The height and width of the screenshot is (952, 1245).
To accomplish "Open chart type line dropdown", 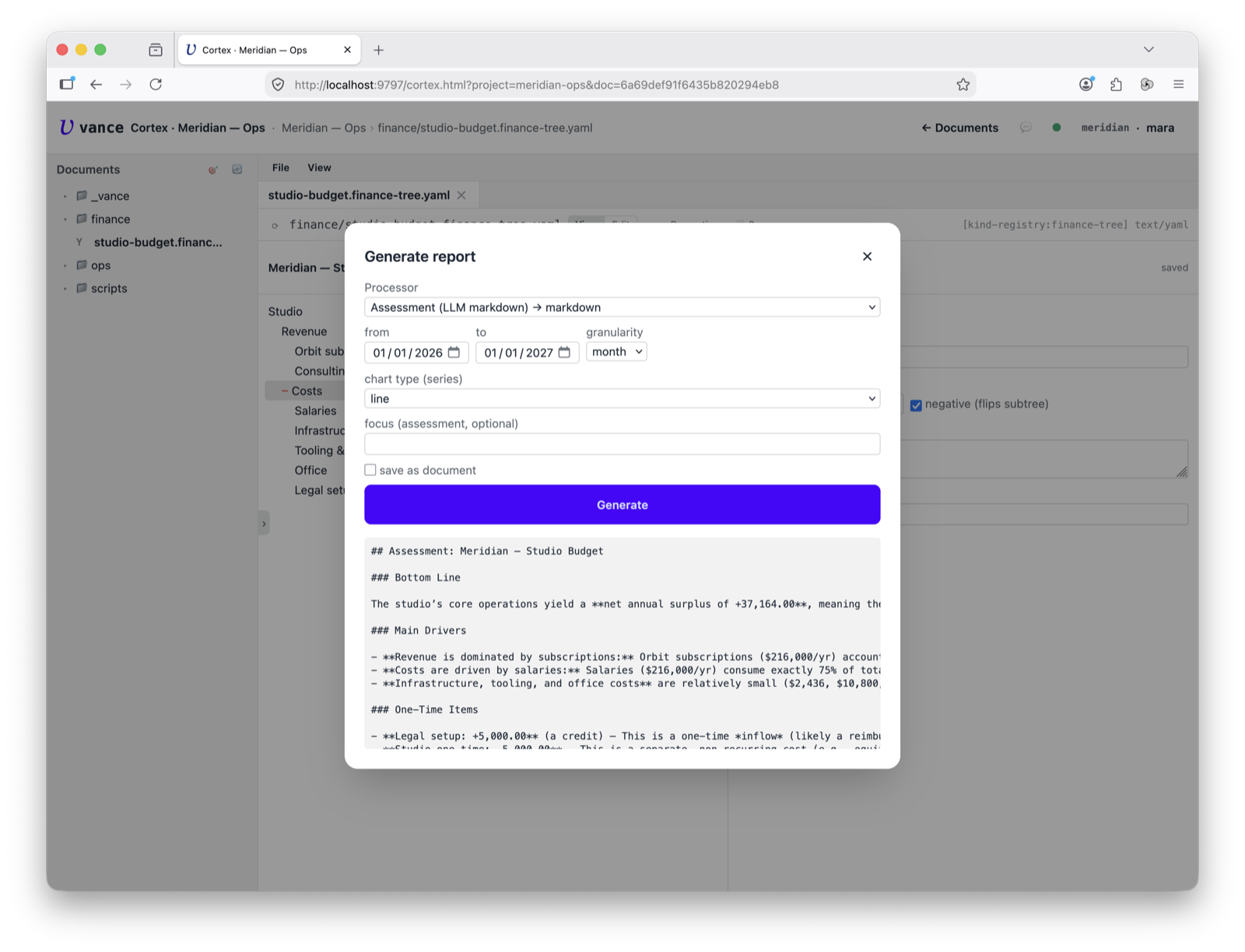I will click(622, 398).
